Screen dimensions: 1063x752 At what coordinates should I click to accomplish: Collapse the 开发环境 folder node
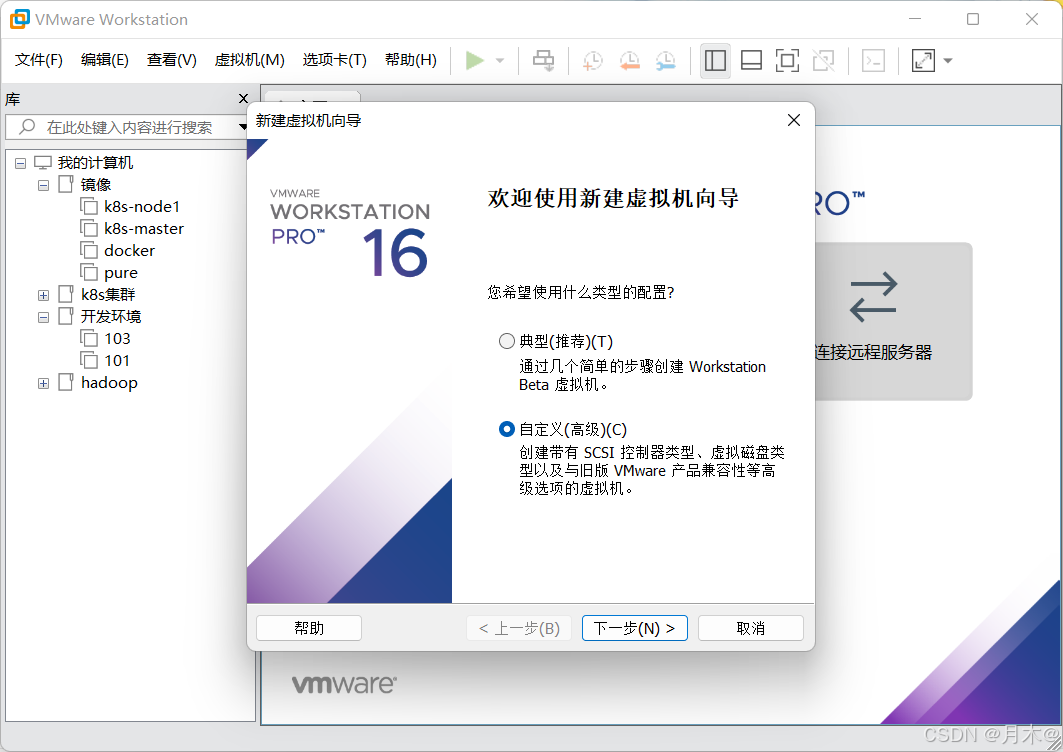coord(43,317)
